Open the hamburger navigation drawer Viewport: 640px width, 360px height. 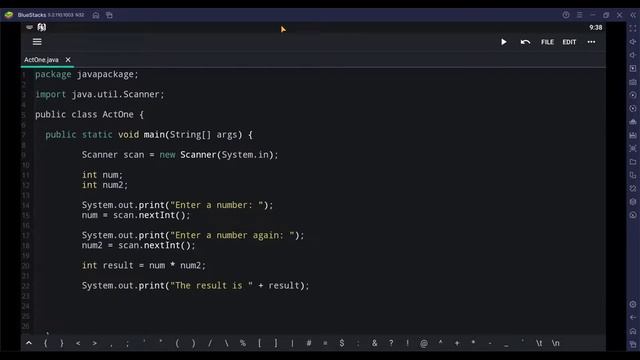[x=37, y=42]
